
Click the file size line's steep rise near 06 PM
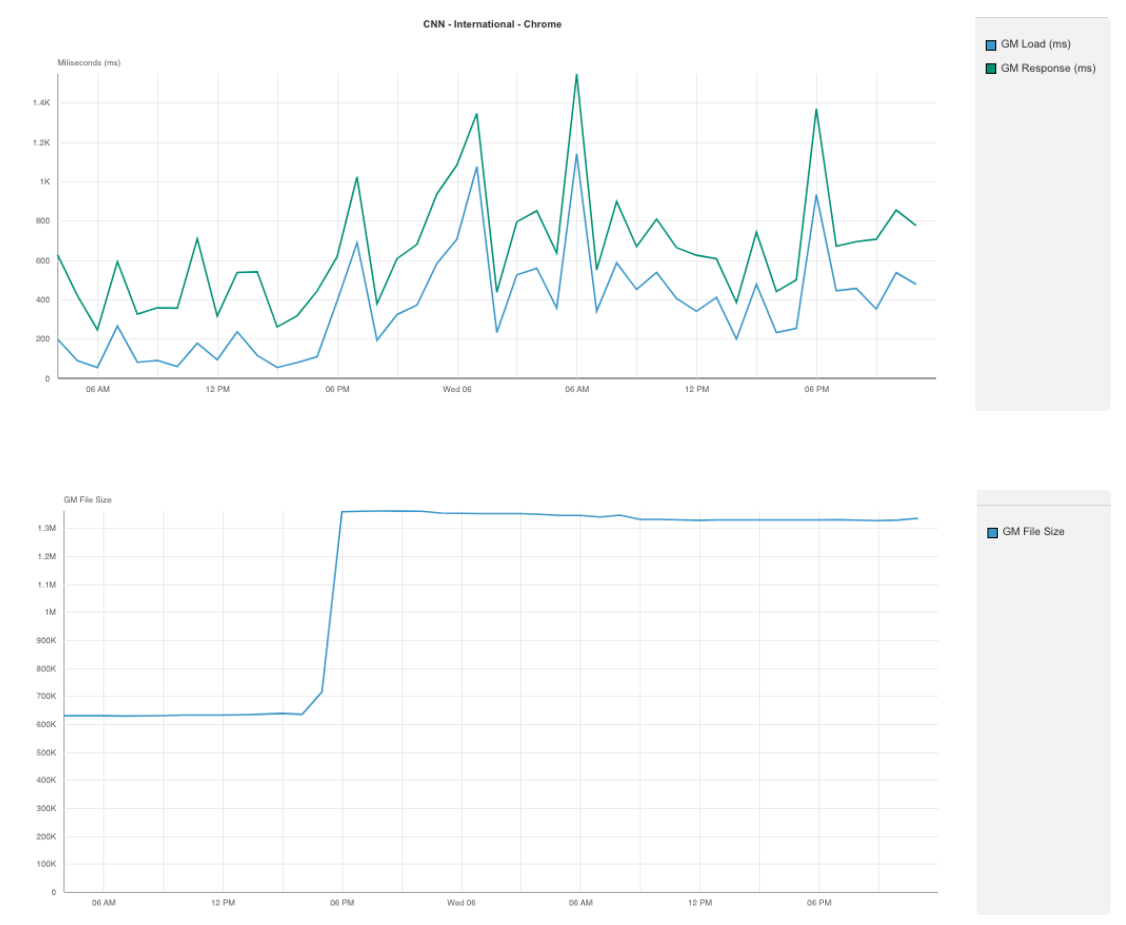tap(332, 603)
